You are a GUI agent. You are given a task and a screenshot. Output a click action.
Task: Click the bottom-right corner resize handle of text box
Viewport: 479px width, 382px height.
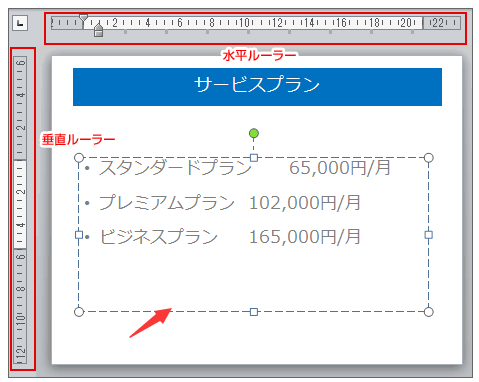coord(429,312)
